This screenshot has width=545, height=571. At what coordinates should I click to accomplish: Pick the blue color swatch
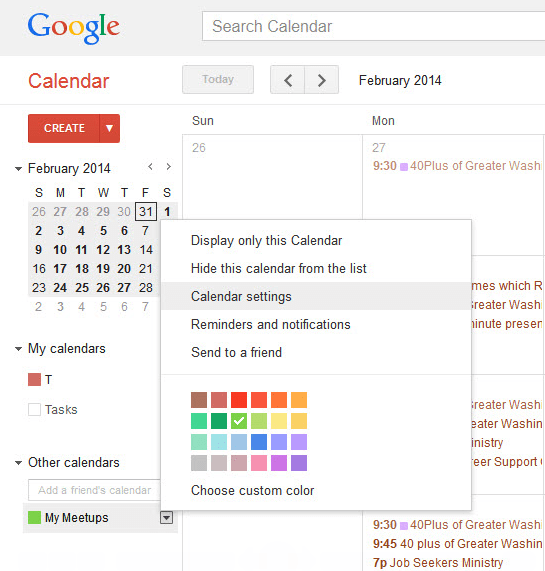(x=258, y=442)
